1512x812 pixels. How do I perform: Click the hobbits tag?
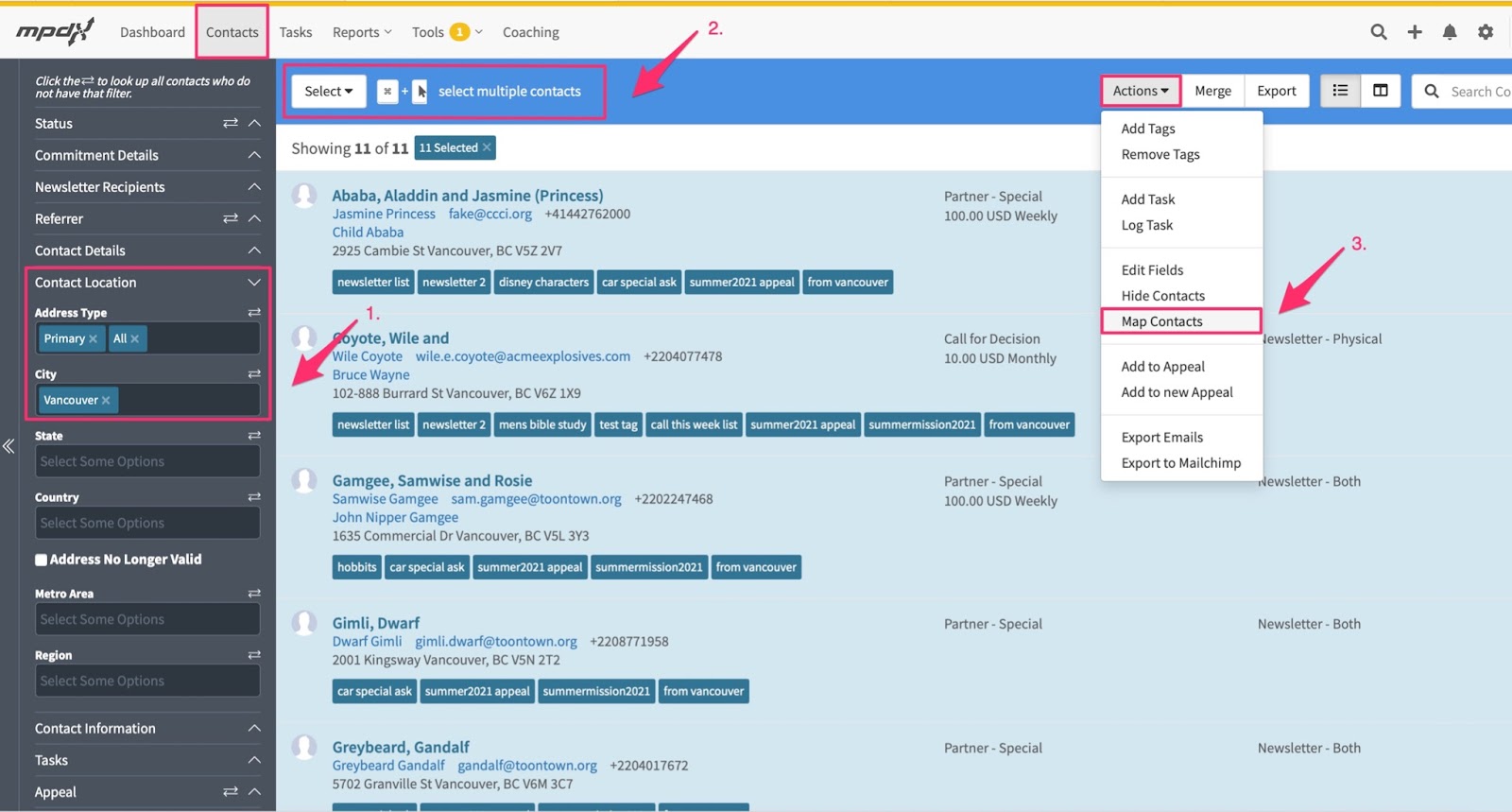click(x=357, y=567)
